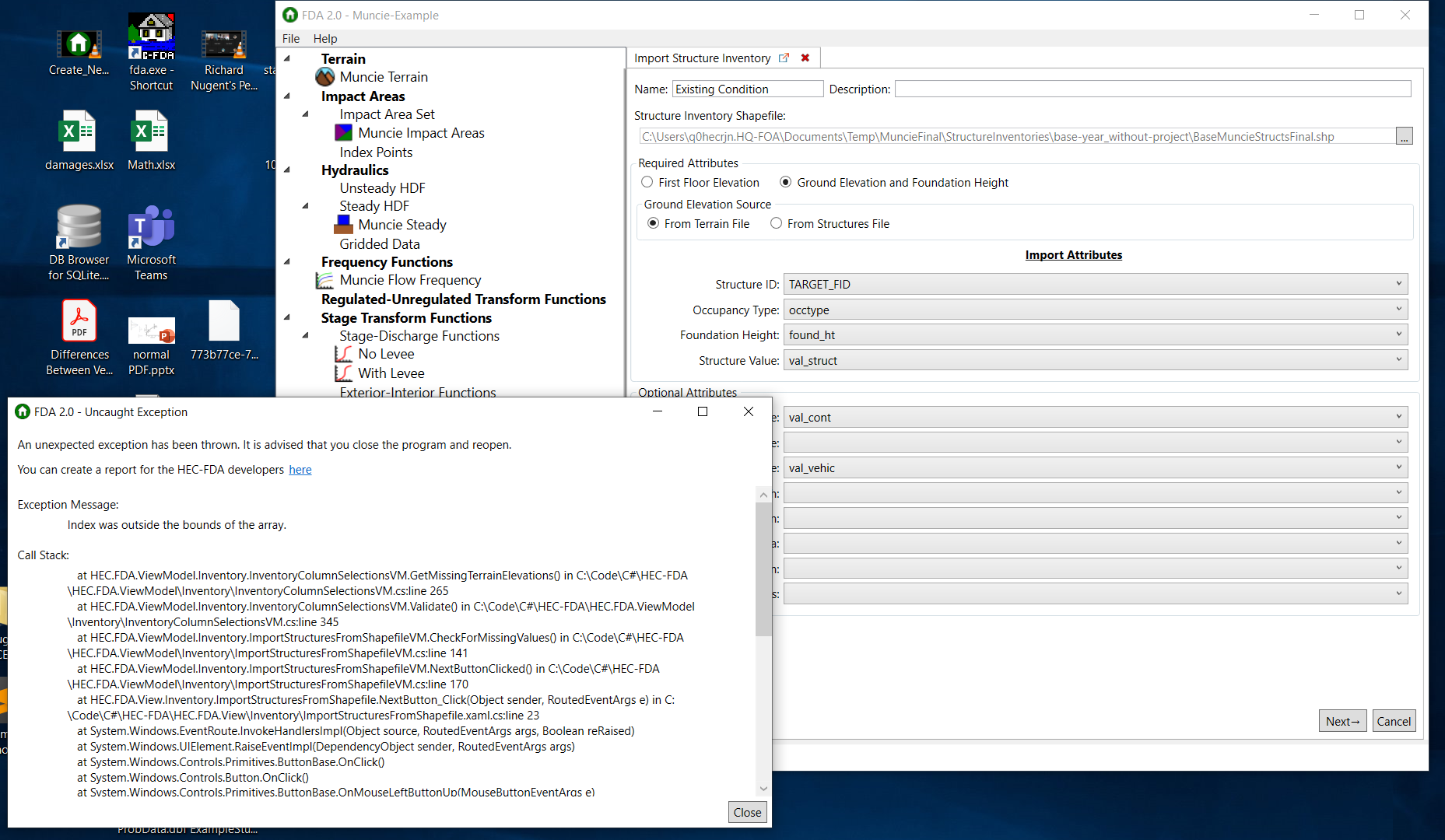Open the File menu
This screenshot has width=1445, height=840.
[x=290, y=38]
